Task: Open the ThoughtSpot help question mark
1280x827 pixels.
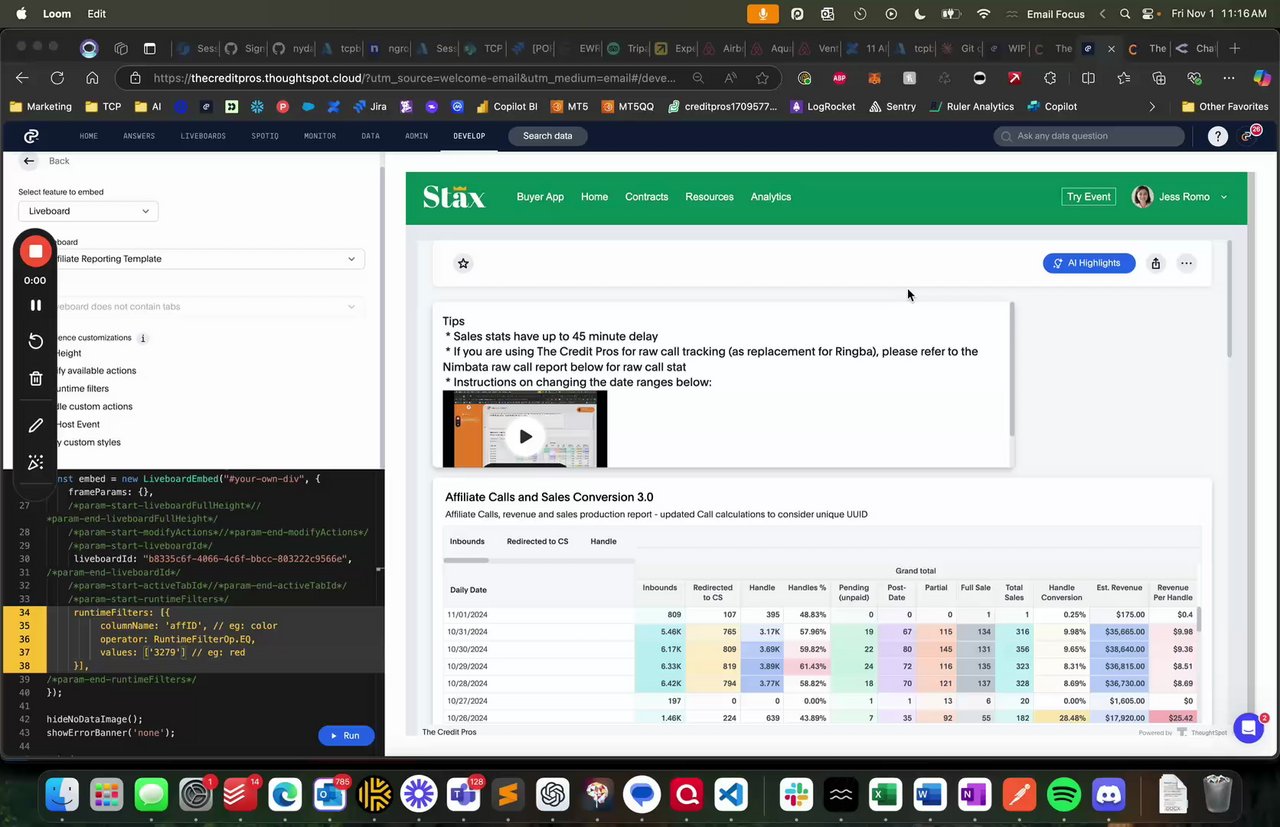Action: coord(1217,137)
